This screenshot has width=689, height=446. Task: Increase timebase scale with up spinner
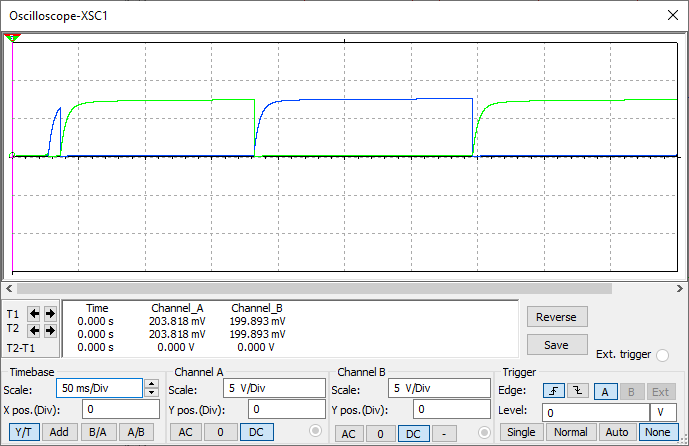152,384
